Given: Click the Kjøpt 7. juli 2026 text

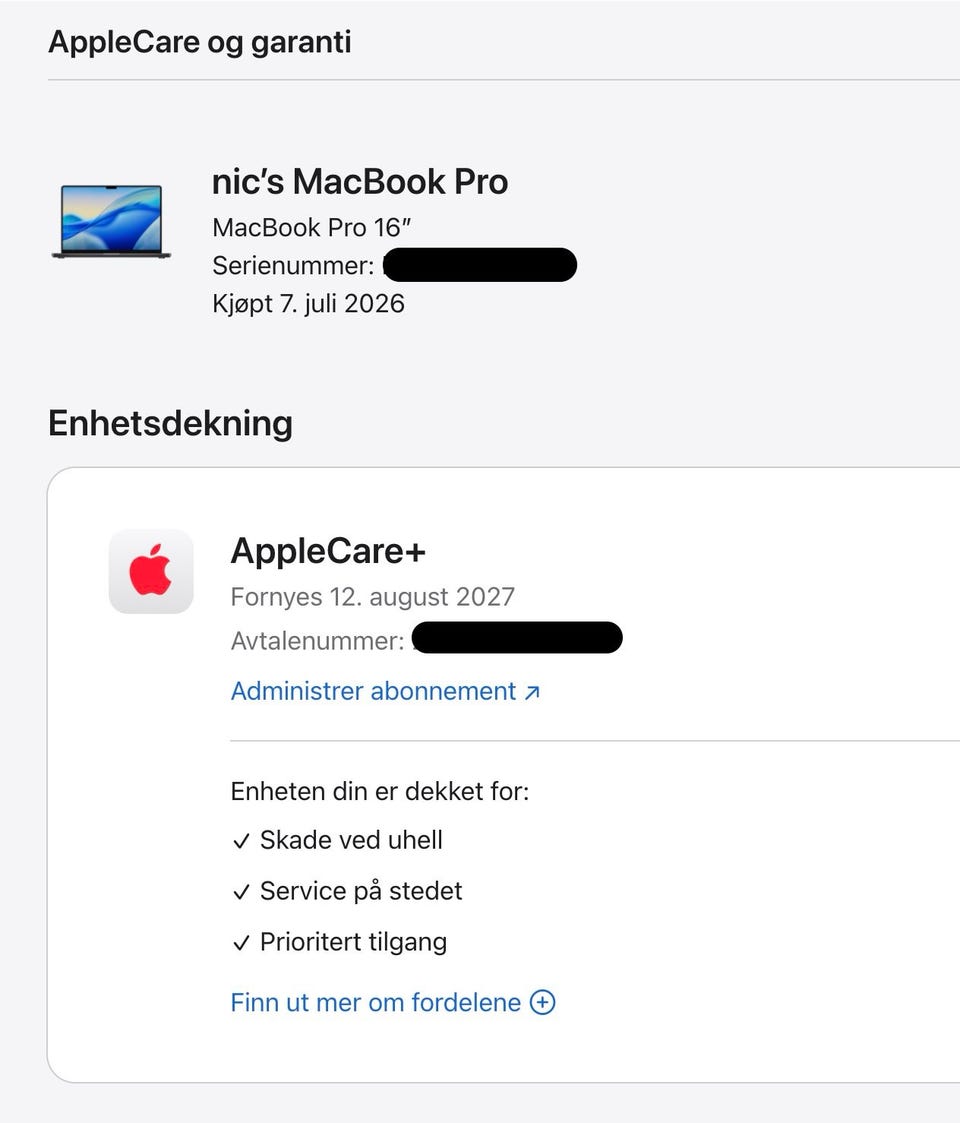Looking at the screenshot, I should click(x=308, y=304).
